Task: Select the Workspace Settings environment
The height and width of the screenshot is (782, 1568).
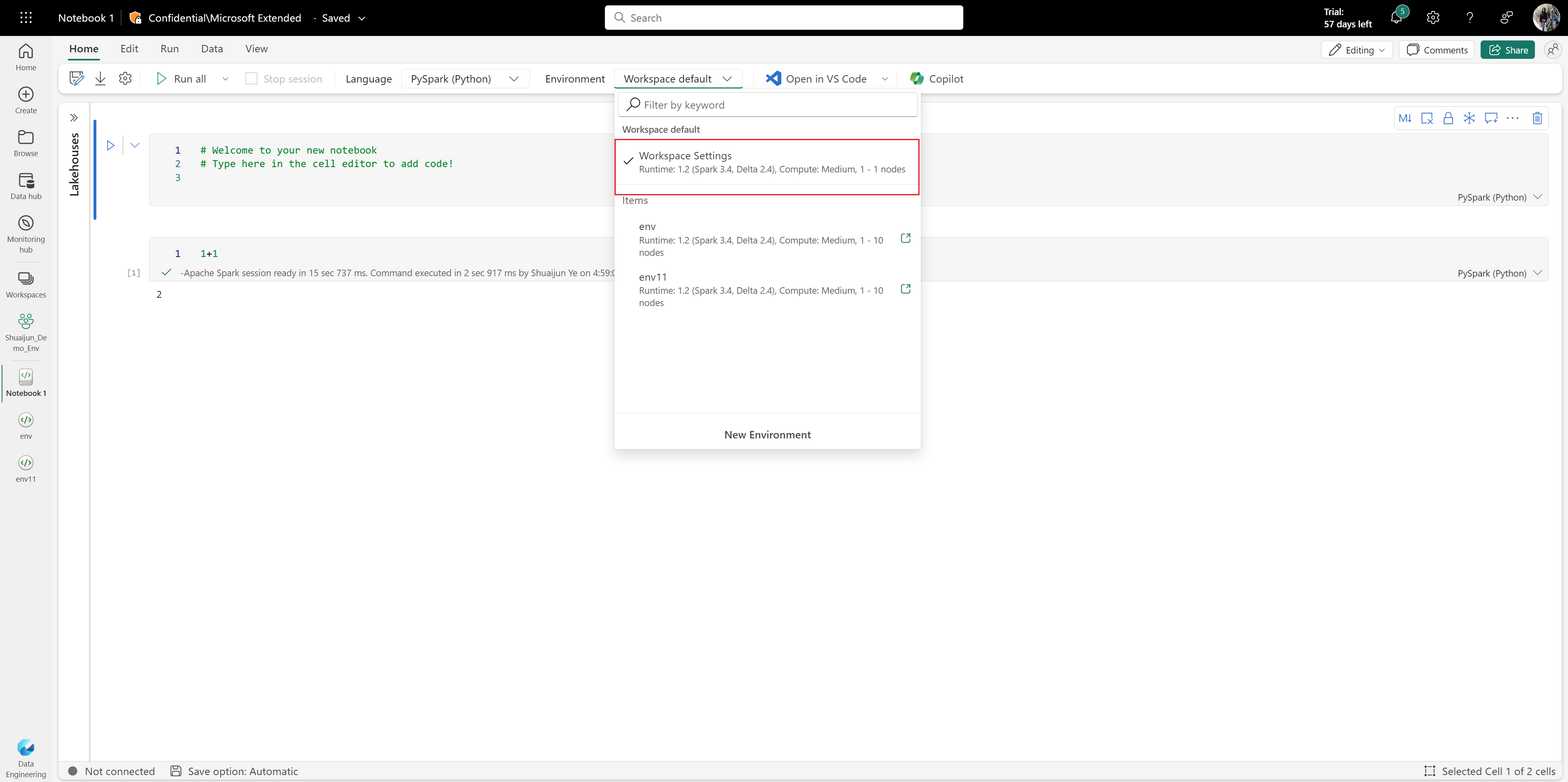Action: coord(767,161)
